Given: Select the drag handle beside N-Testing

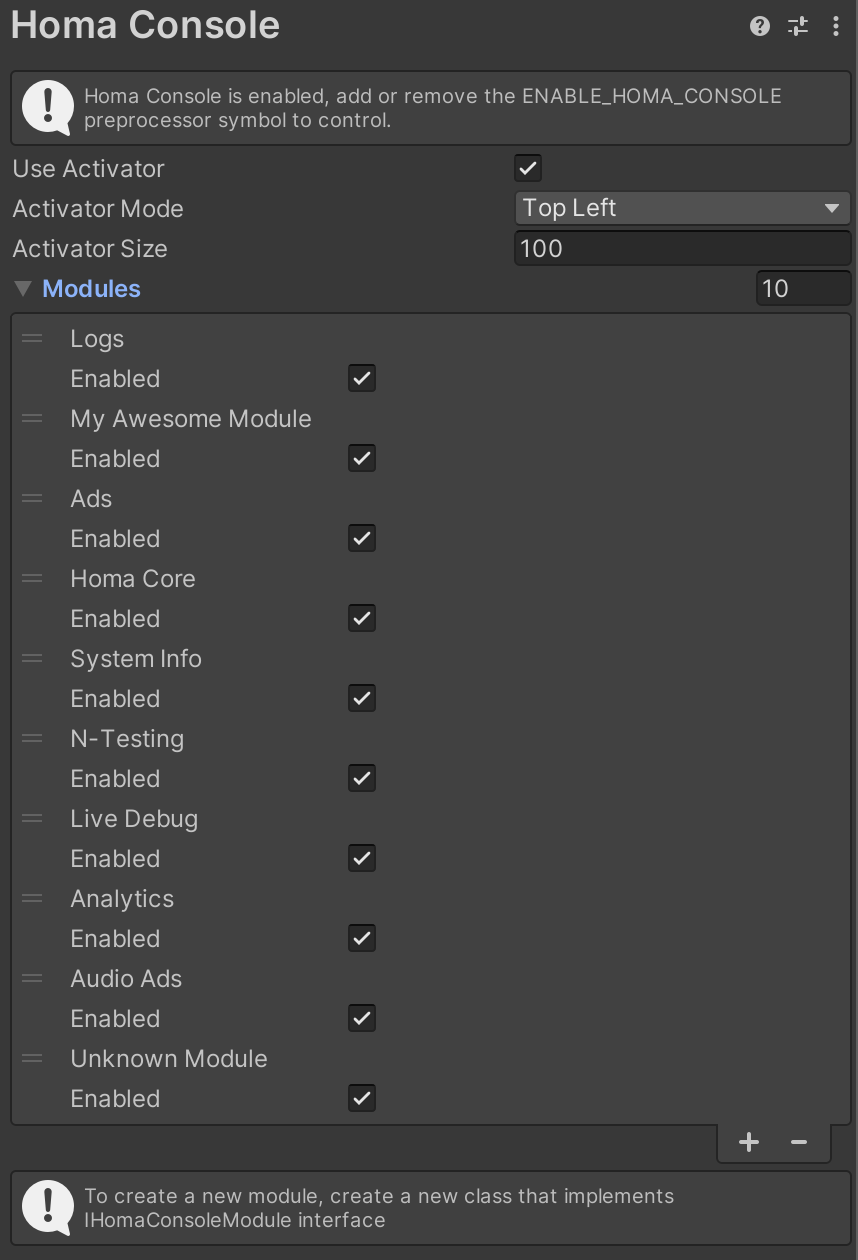Looking at the screenshot, I should pos(33,739).
